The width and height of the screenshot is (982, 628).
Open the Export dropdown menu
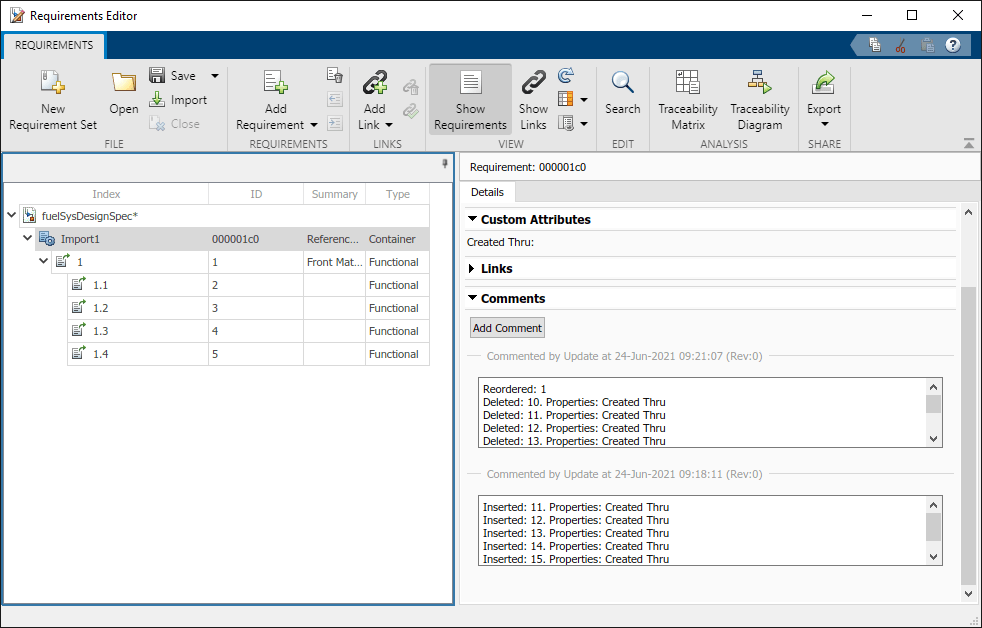coord(825,124)
